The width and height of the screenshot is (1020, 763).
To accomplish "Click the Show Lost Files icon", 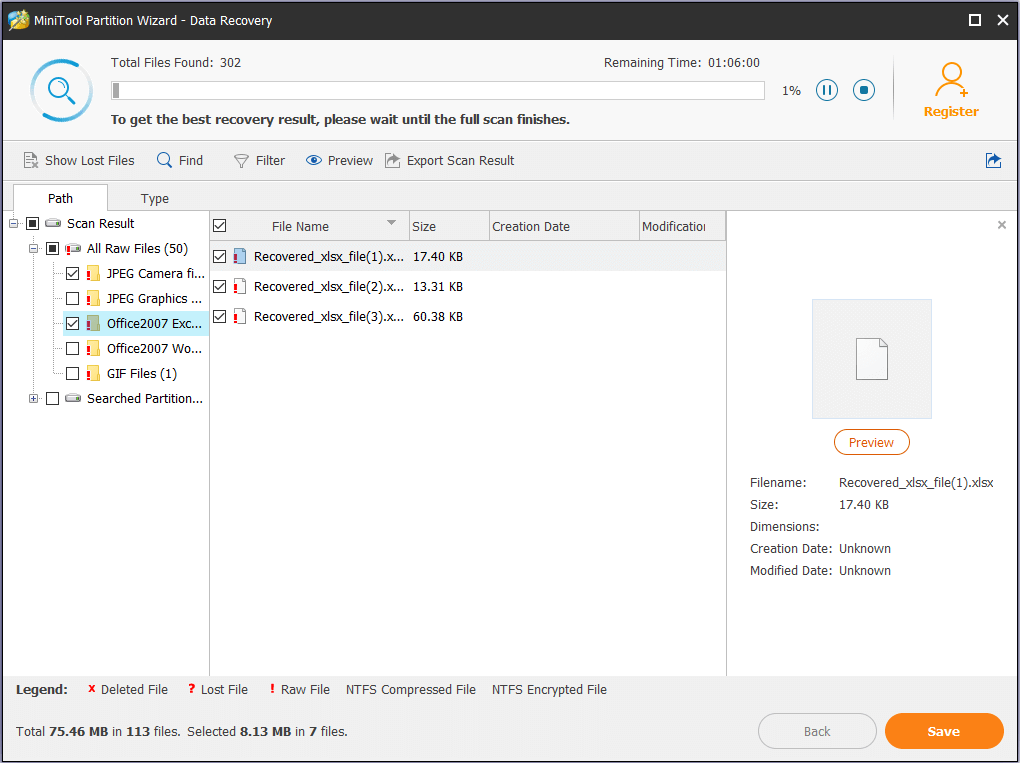I will point(31,160).
